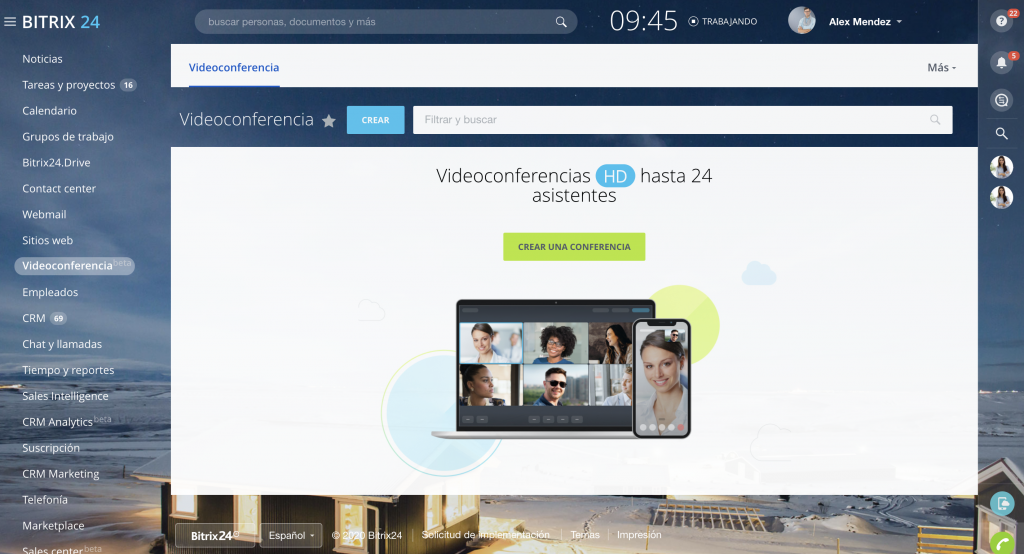Open Tareas y proyectos in sidebar
The width and height of the screenshot is (1024, 554).
(x=69, y=85)
